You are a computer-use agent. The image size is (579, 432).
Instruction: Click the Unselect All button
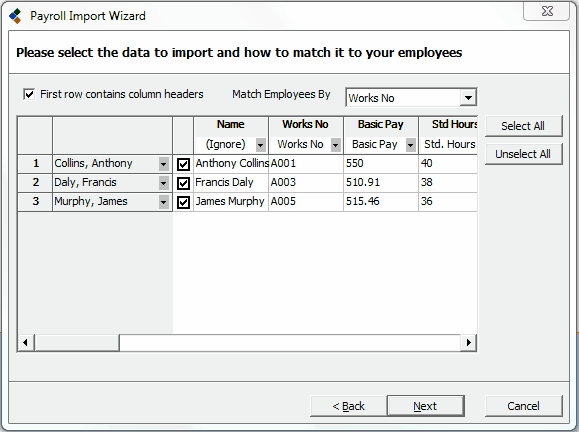(x=523, y=154)
